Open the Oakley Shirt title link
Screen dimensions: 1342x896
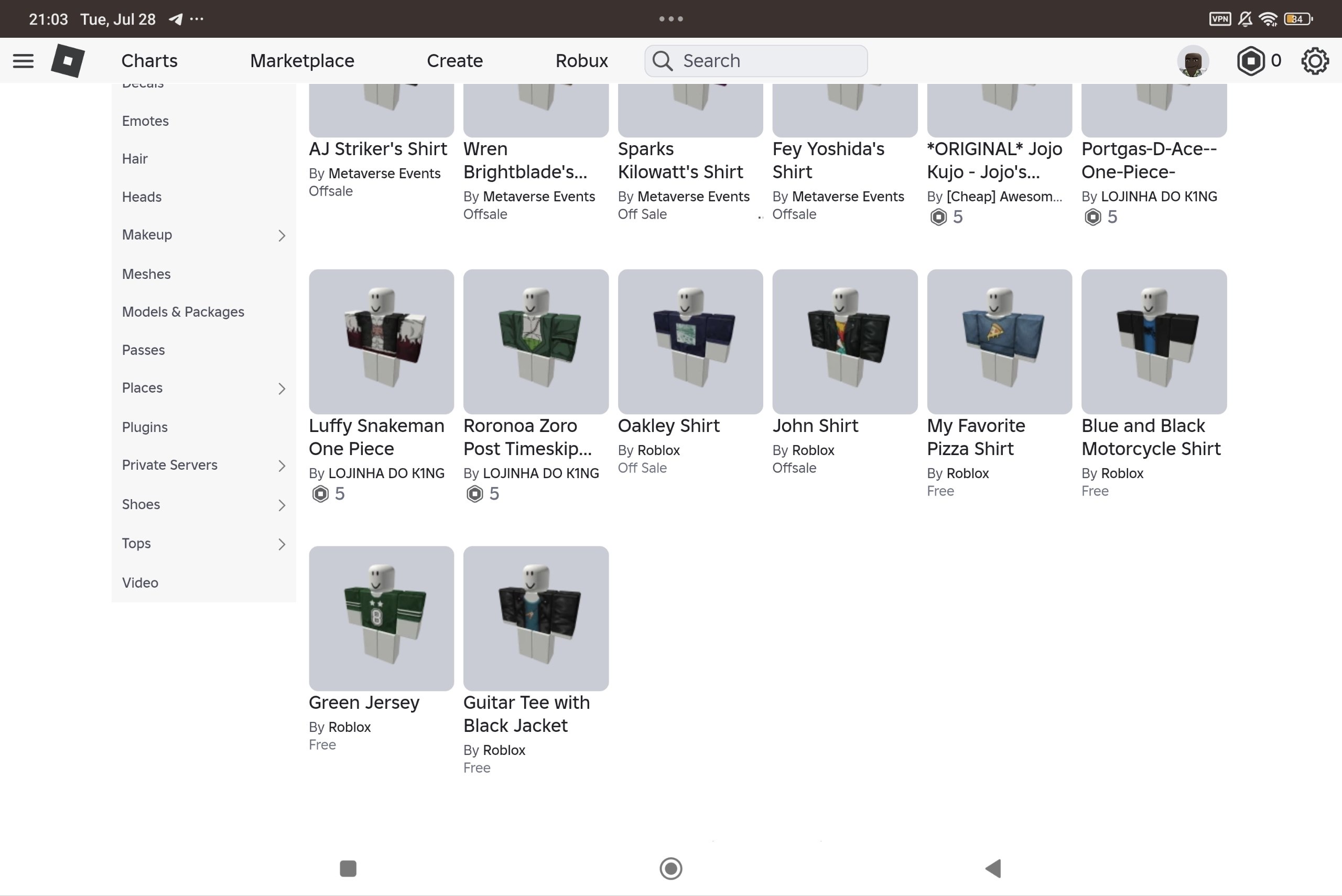(668, 426)
